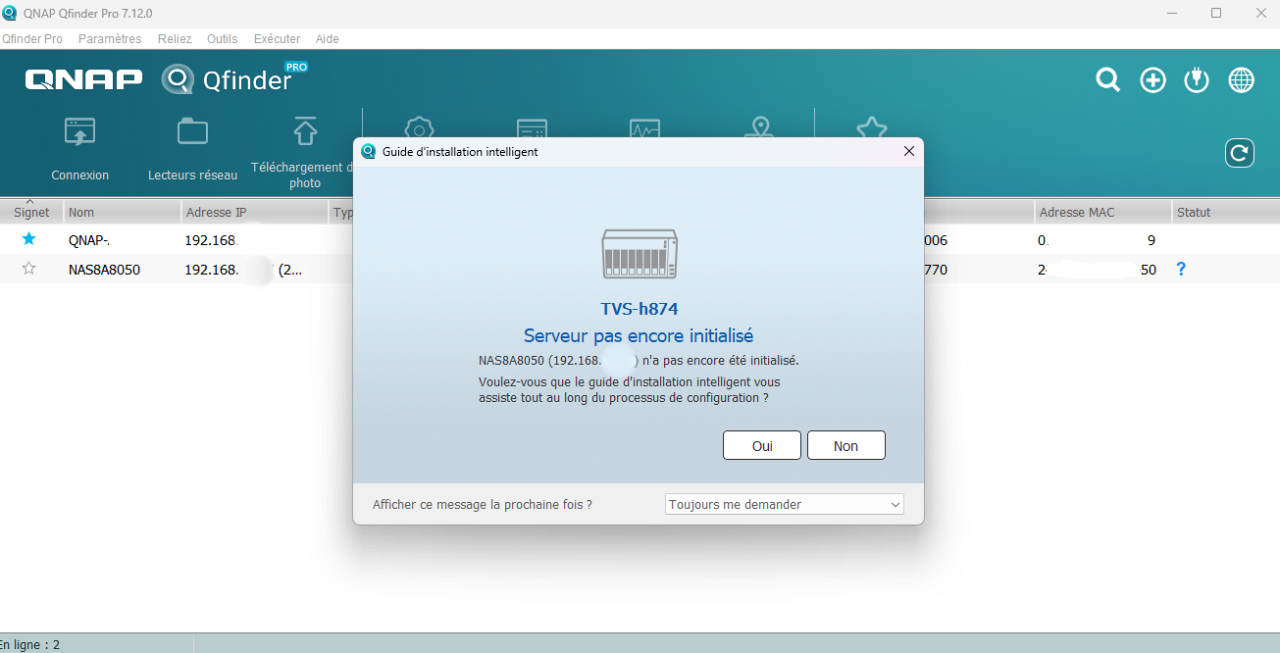Open the Paramètres menu
This screenshot has width=1280, height=653.
[110, 39]
